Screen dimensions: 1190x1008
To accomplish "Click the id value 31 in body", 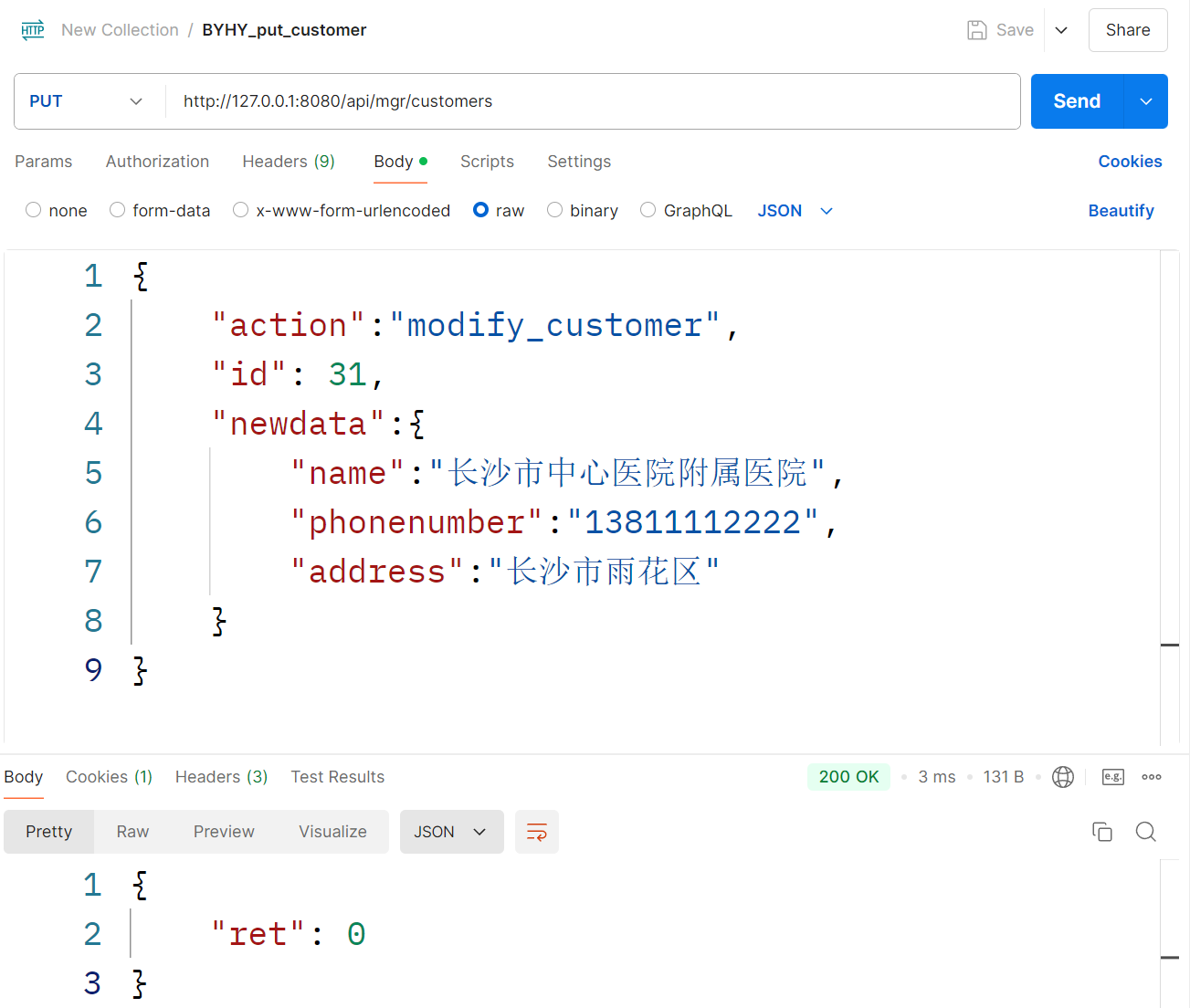I will click(x=347, y=374).
